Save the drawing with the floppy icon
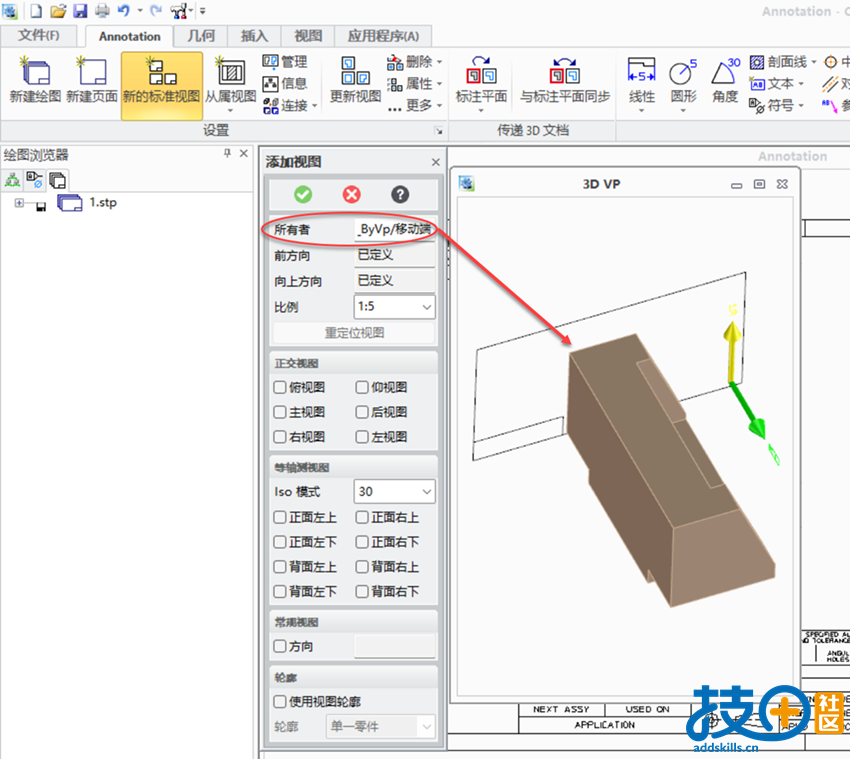This screenshot has width=850, height=759. pyautogui.click(x=80, y=10)
